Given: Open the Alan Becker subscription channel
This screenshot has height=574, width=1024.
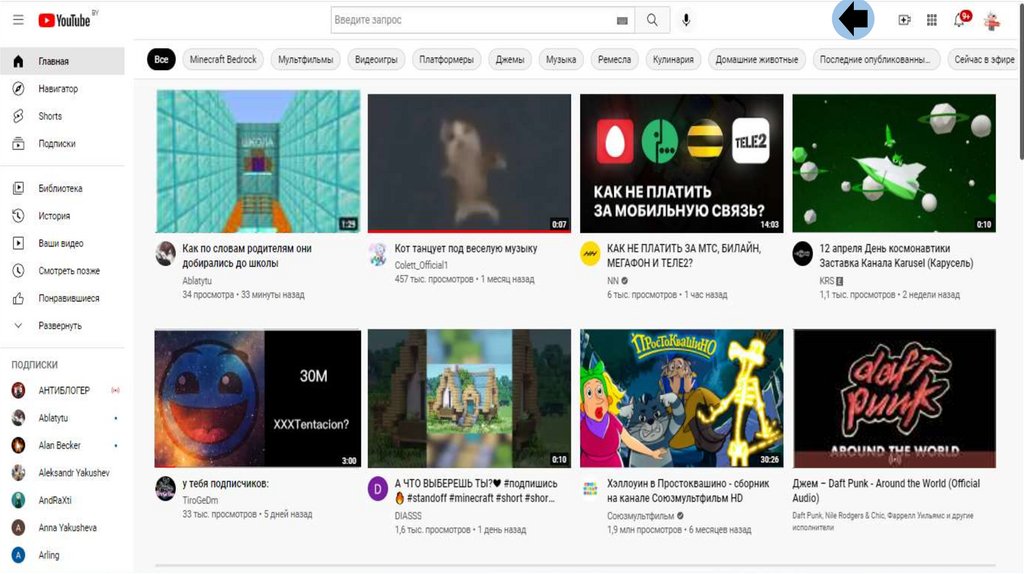Looking at the screenshot, I should pos(59,445).
